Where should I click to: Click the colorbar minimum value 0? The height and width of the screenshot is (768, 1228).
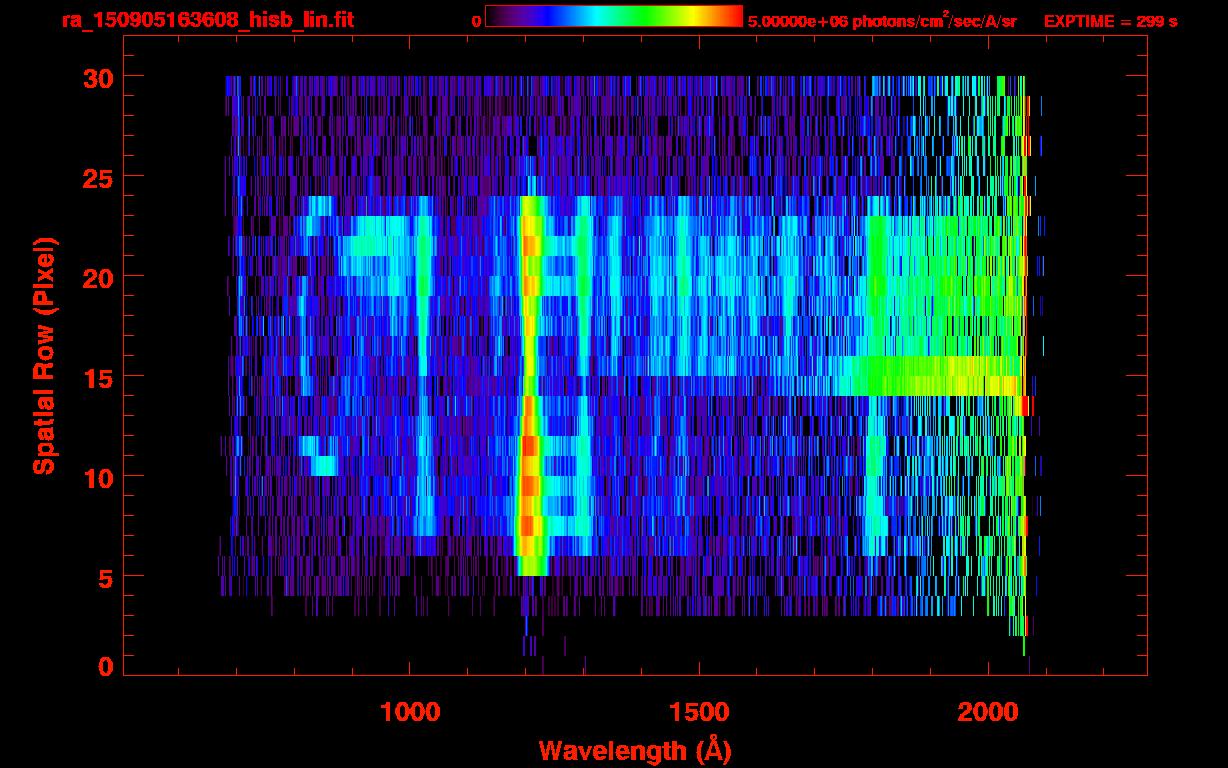coord(476,21)
